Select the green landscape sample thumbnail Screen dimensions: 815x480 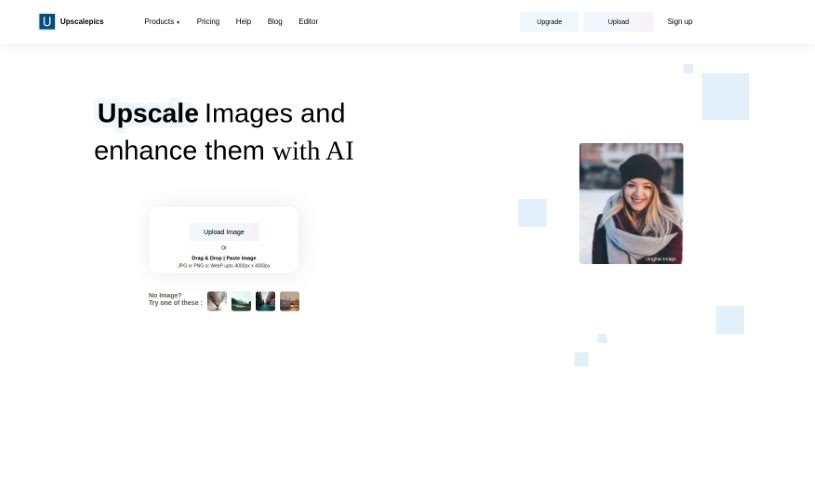pyautogui.click(x=241, y=301)
